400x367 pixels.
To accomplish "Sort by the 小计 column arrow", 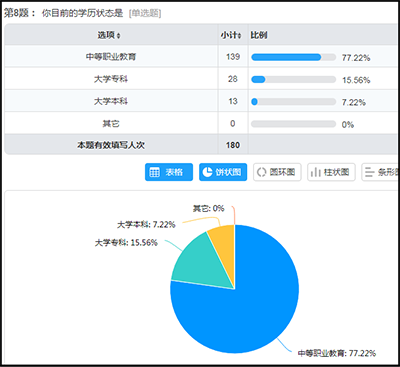I will point(239,36).
